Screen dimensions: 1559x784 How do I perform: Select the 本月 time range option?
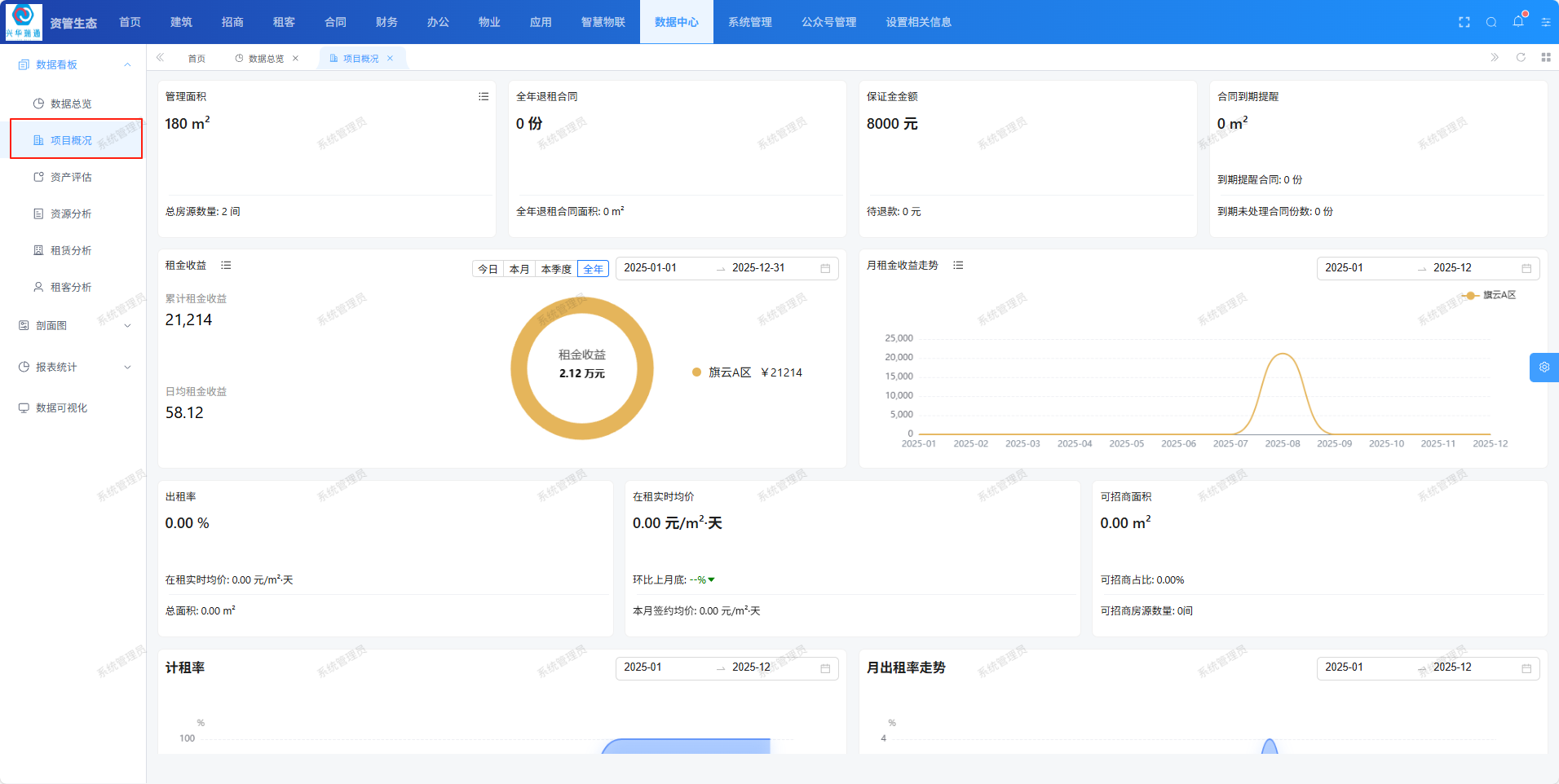[x=519, y=269]
